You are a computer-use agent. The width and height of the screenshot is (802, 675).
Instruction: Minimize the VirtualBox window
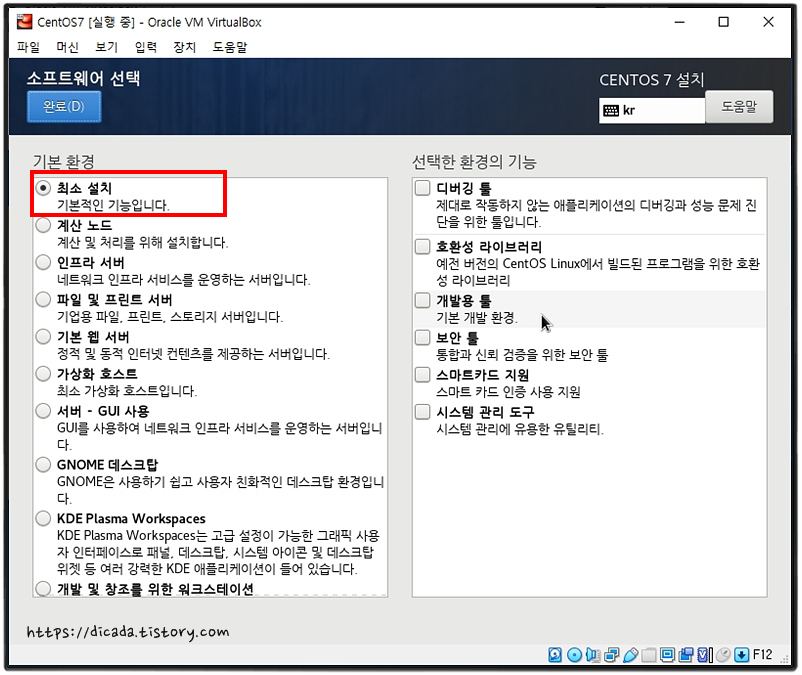[x=679, y=22]
